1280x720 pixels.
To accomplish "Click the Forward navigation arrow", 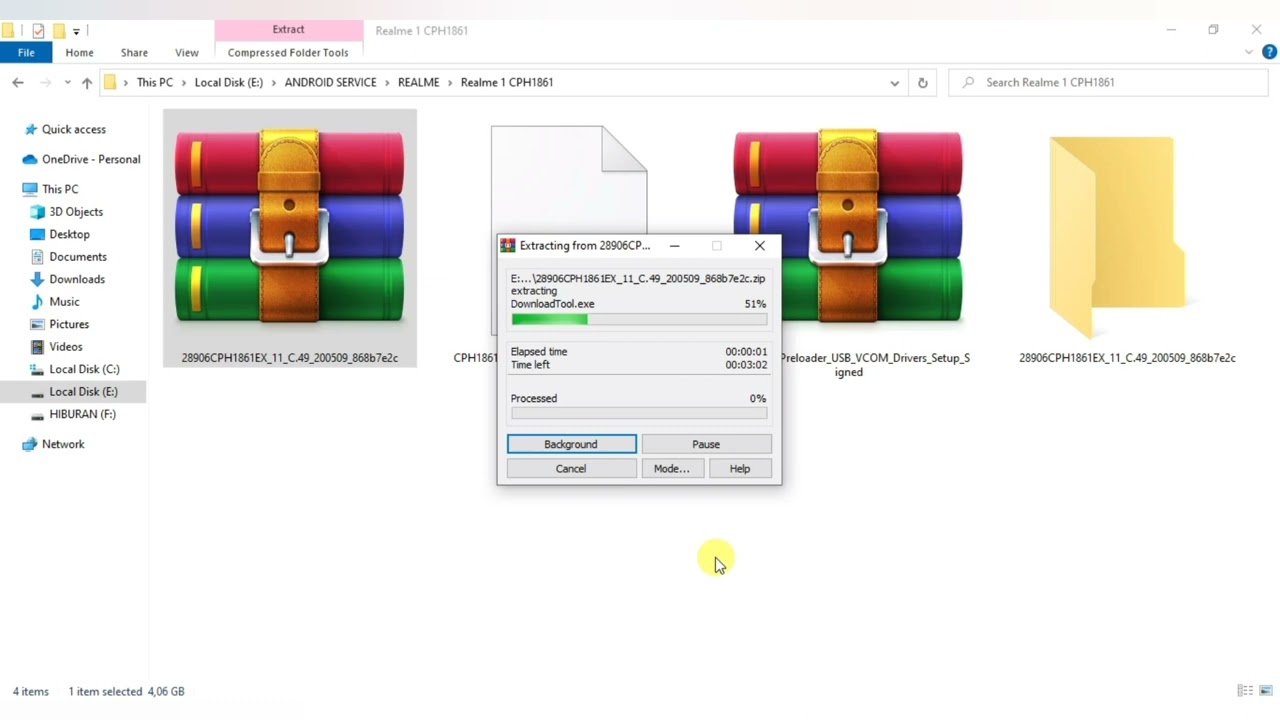I will click(x=46, y=83).
